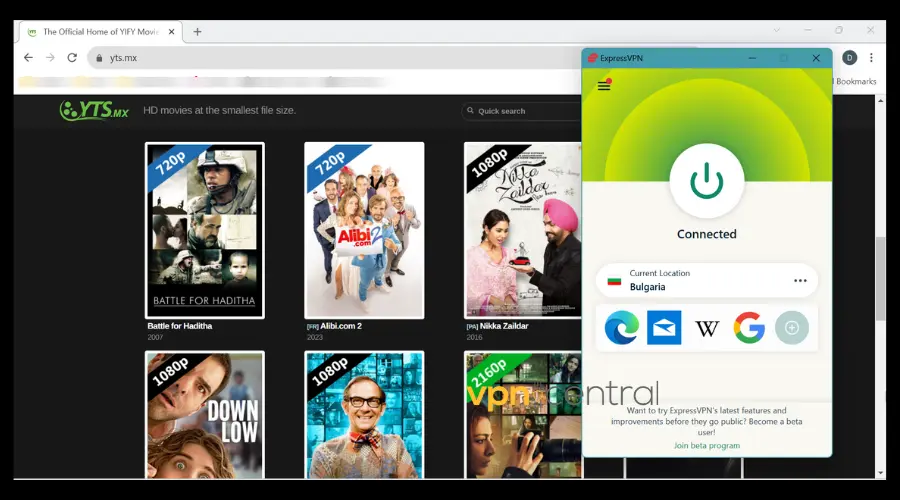The height and width of the screenshot is (500, 900).
Task: Click the scrollbar up arrow
Action: (x=880, y=100)
